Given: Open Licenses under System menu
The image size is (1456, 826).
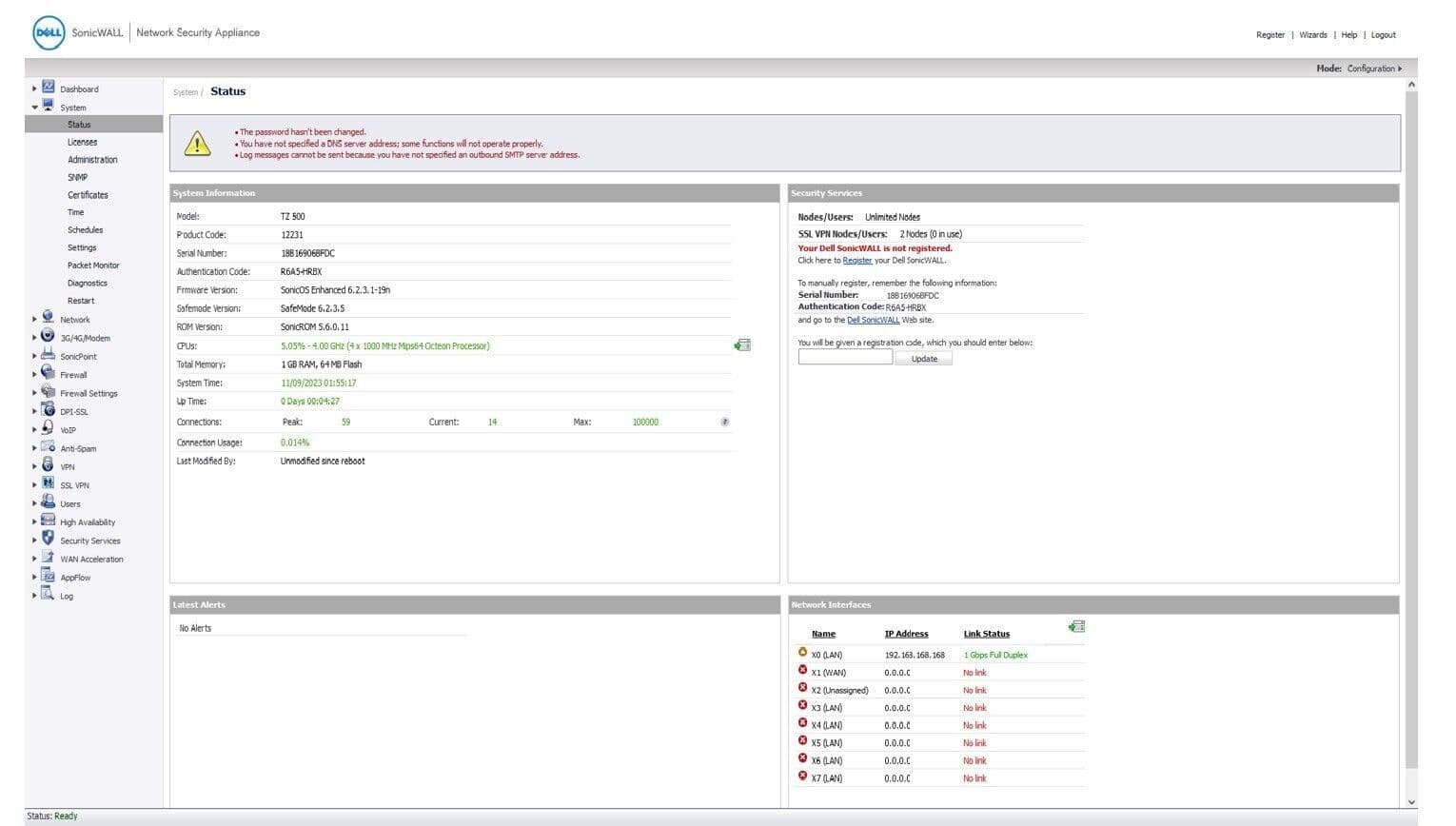Looking at the screenshot, I should pyautogui.click(x=82, y=142).
